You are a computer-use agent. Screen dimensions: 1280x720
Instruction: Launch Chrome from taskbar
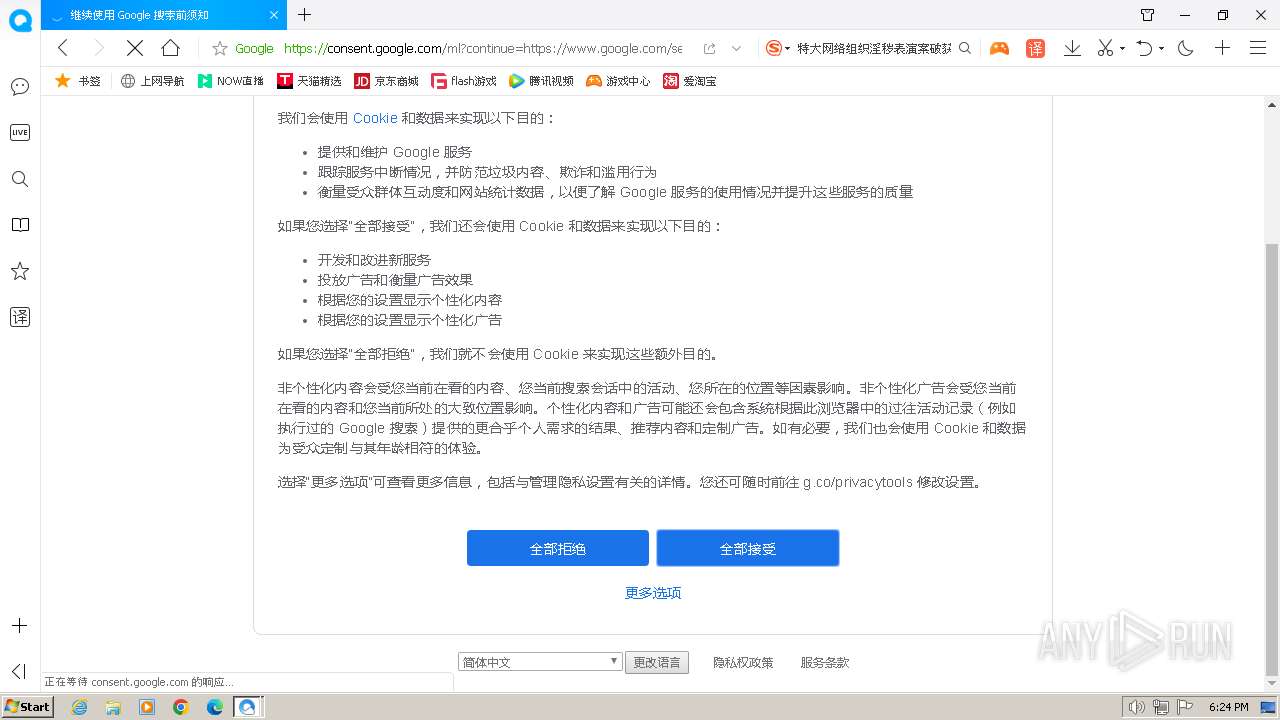click(x=181, y=707)
